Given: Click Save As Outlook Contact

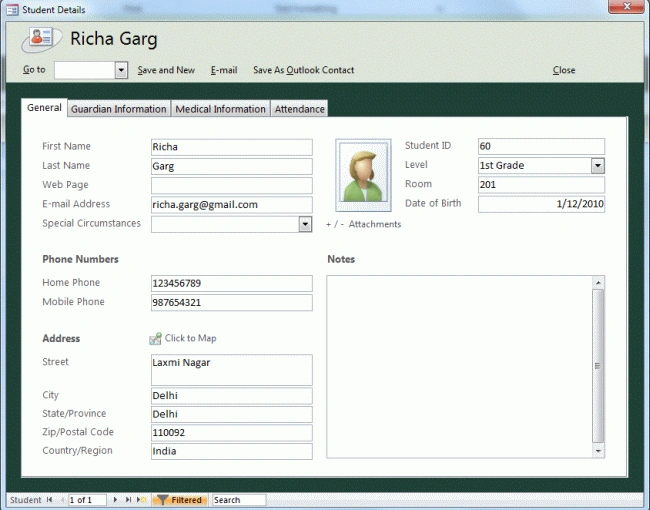Looking at the screenshot, I should tap(303, 70).
